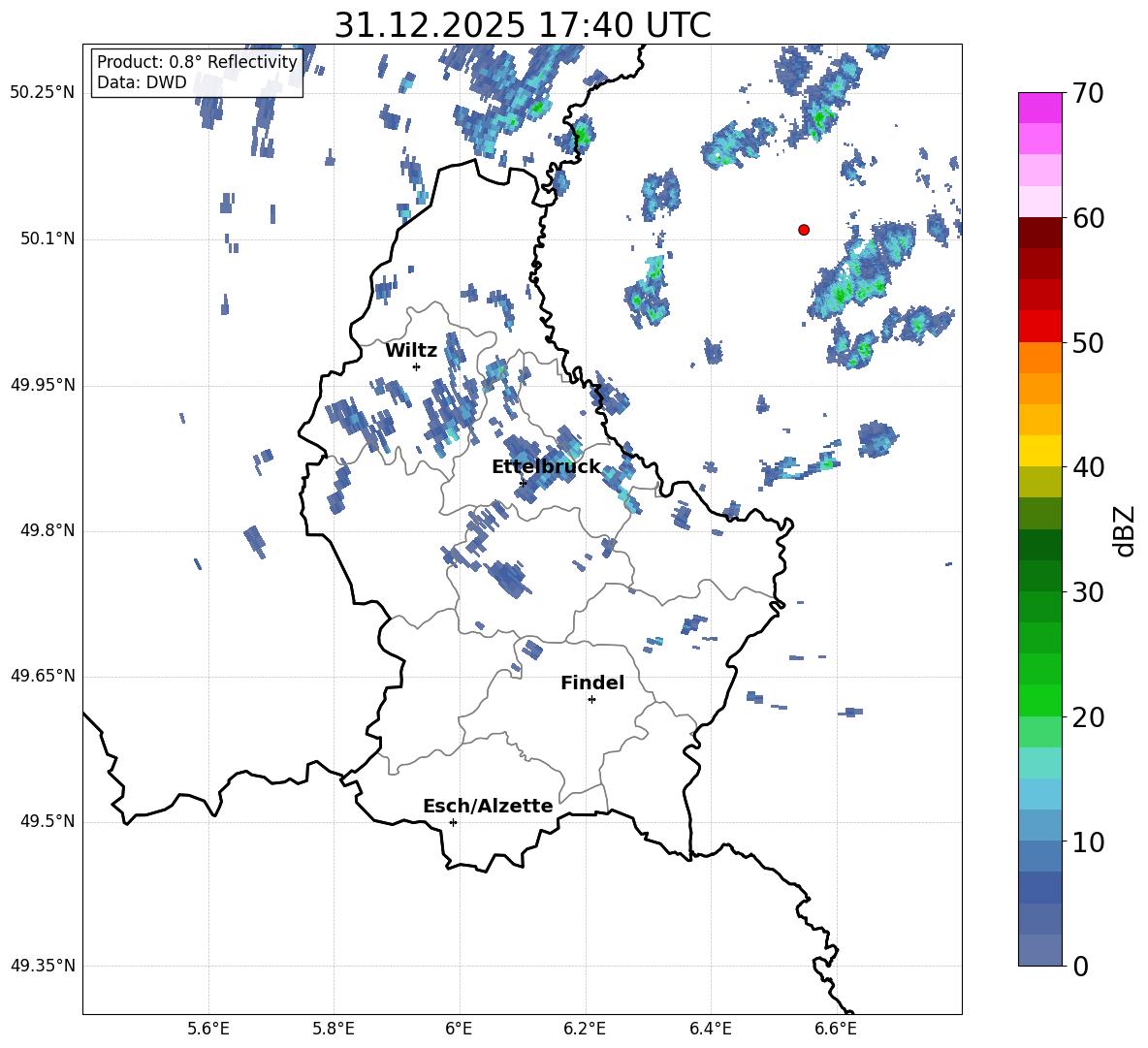The image size is (1148, 1048).
Task: Click the Ettelbruck station cross marker
Action: [523, 483]
